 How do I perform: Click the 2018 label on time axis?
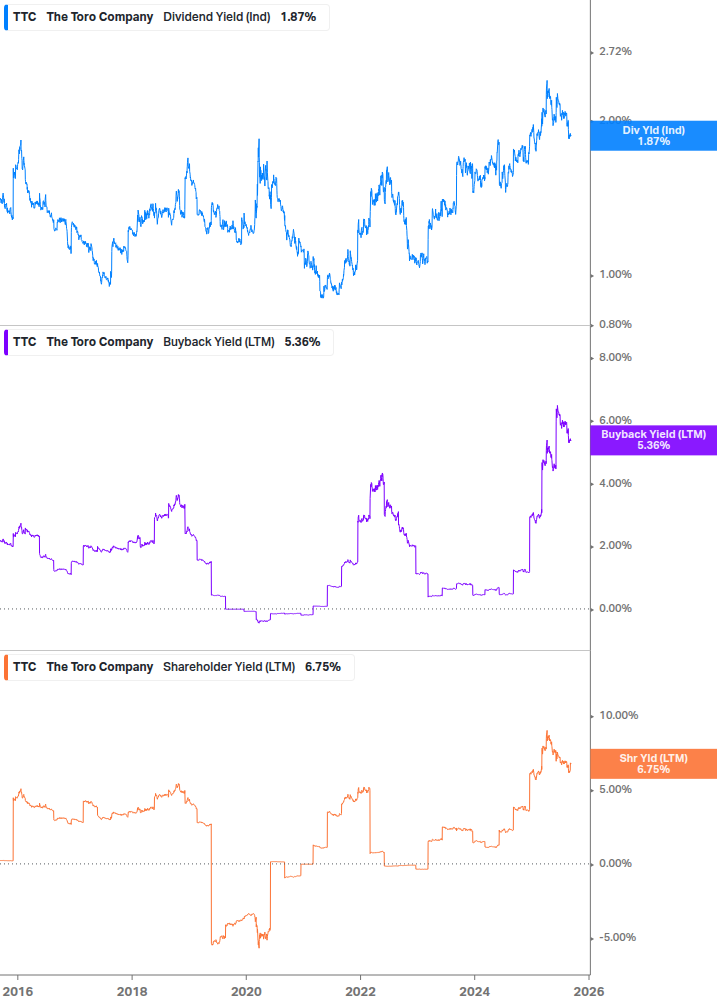pos(132,992)
